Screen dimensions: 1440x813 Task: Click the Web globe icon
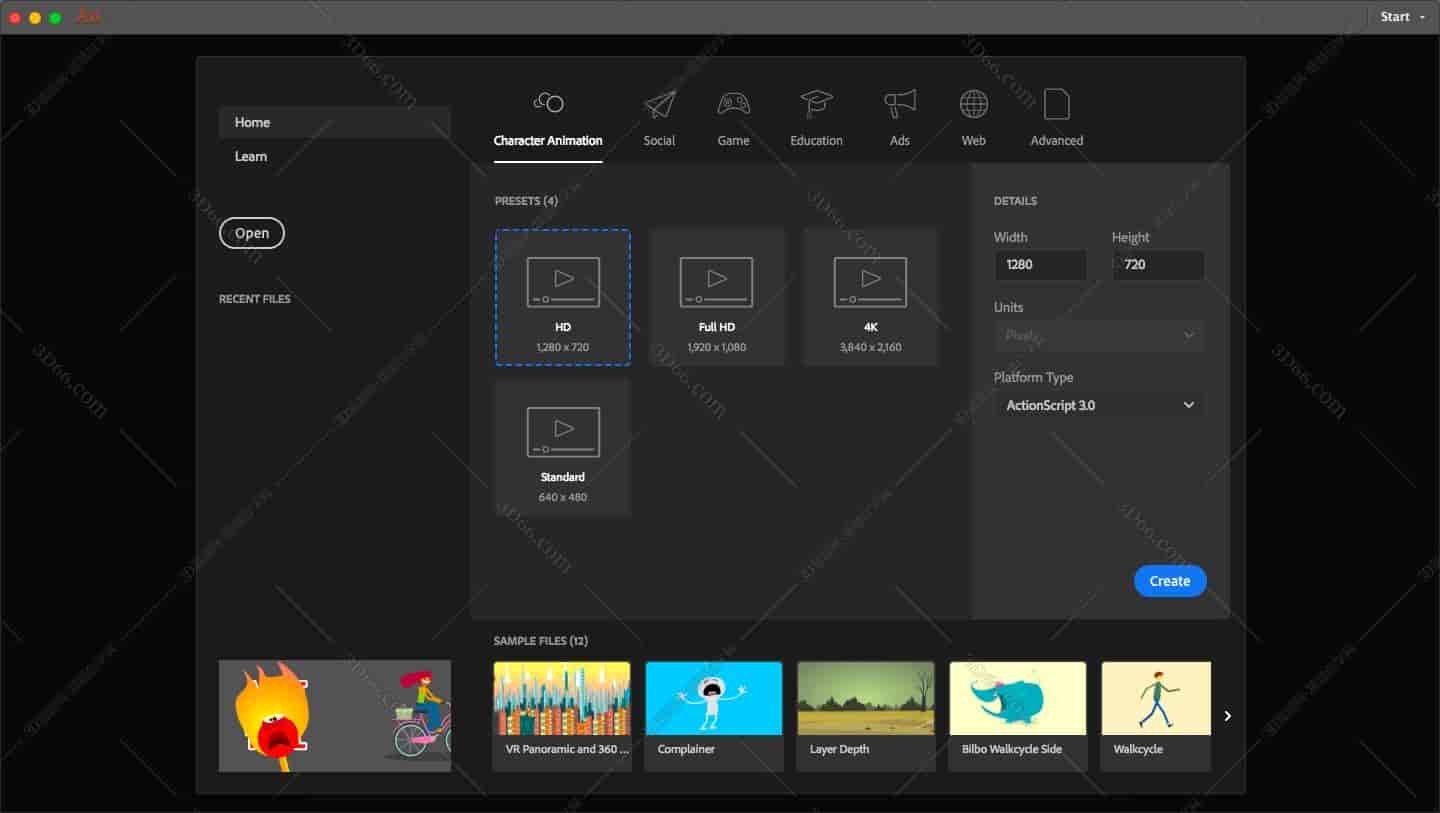tap(973, 103)
